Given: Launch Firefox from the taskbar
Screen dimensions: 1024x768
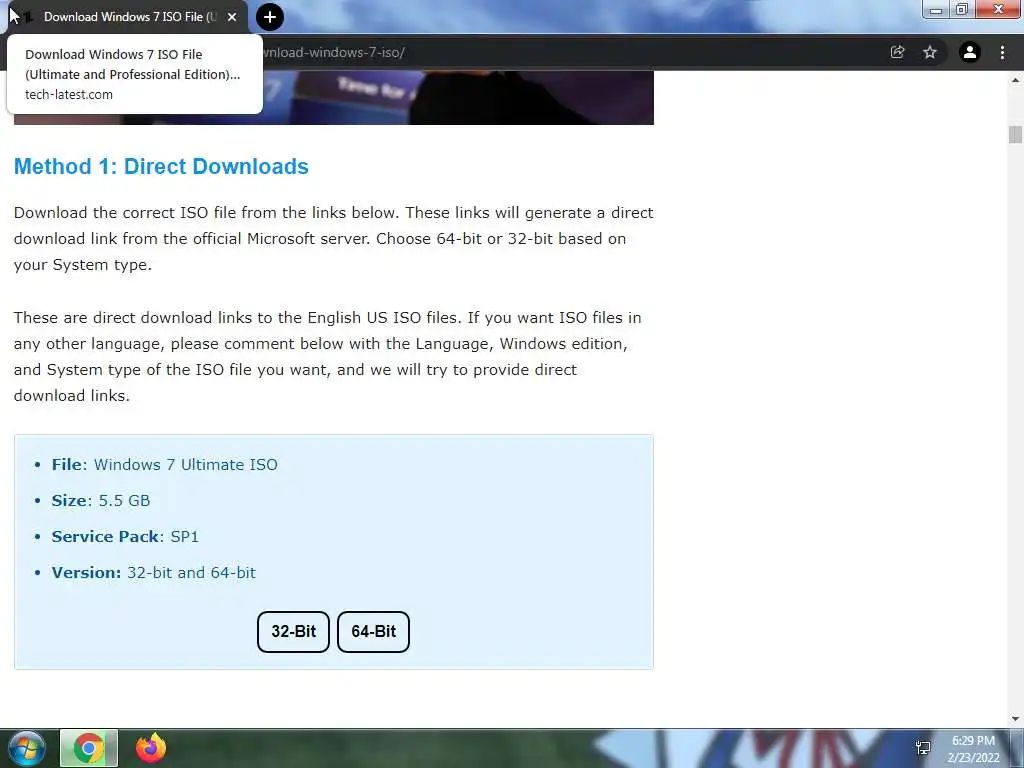Looking at the screenshot, I should click(x=151, y=748).
